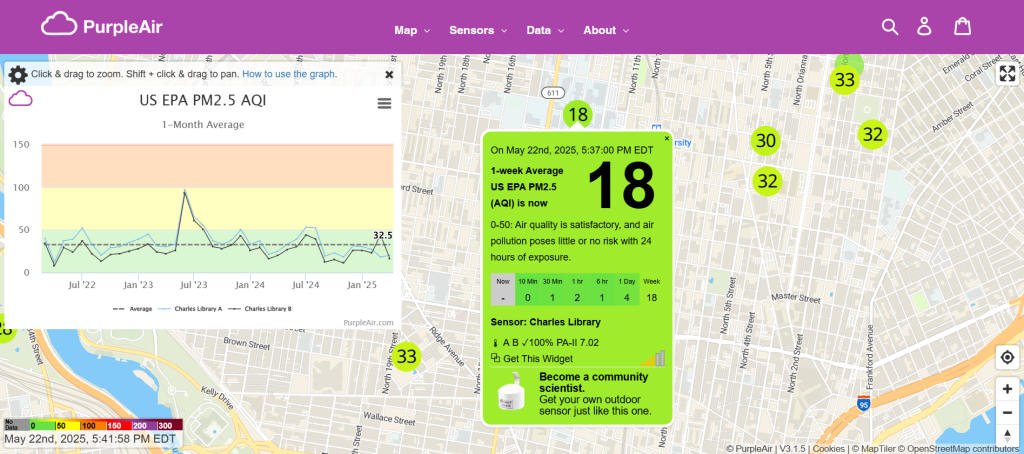Image resolution: width=1024 pixels, height=454 pixels.
Task: Close the sensor popup
Action: (x=667, y=138)
